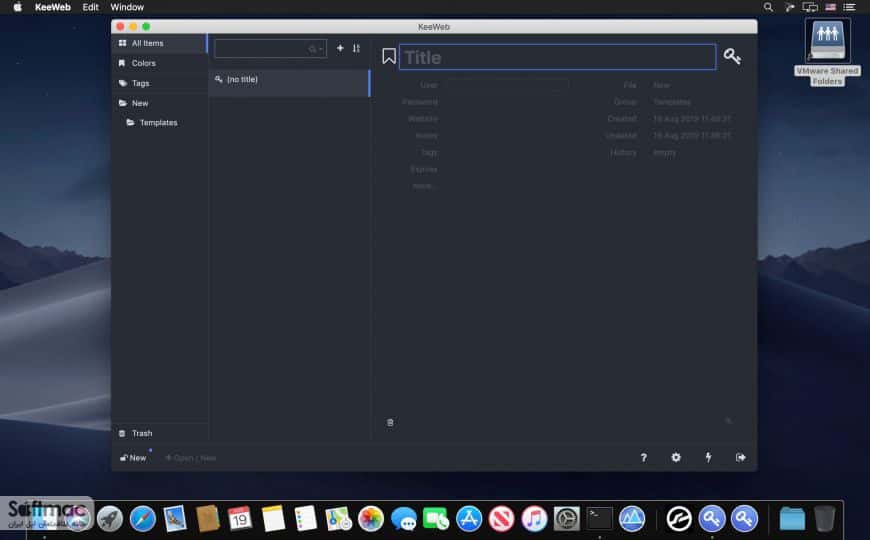This screenshot has width=870, height=540.
Task: Select the New group folder in sidebar
Action: pos(159,103)
